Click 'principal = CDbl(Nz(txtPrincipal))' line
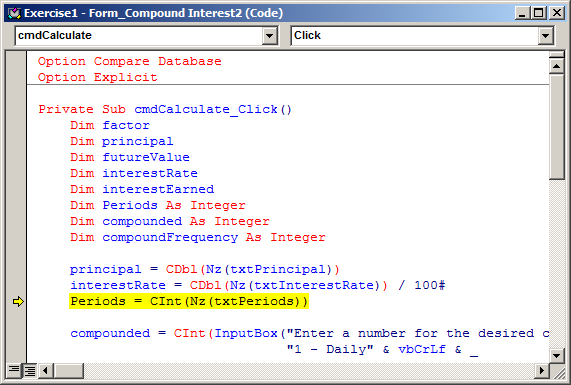The image size is (571, 385). (x=205, y=270)
